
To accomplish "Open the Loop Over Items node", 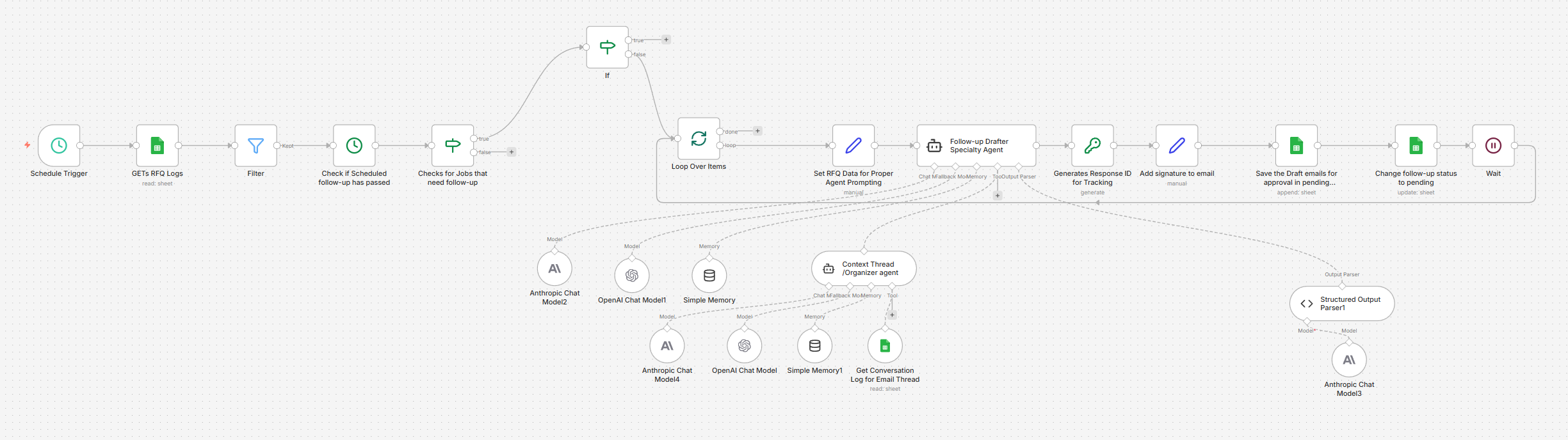I will 699,139.
